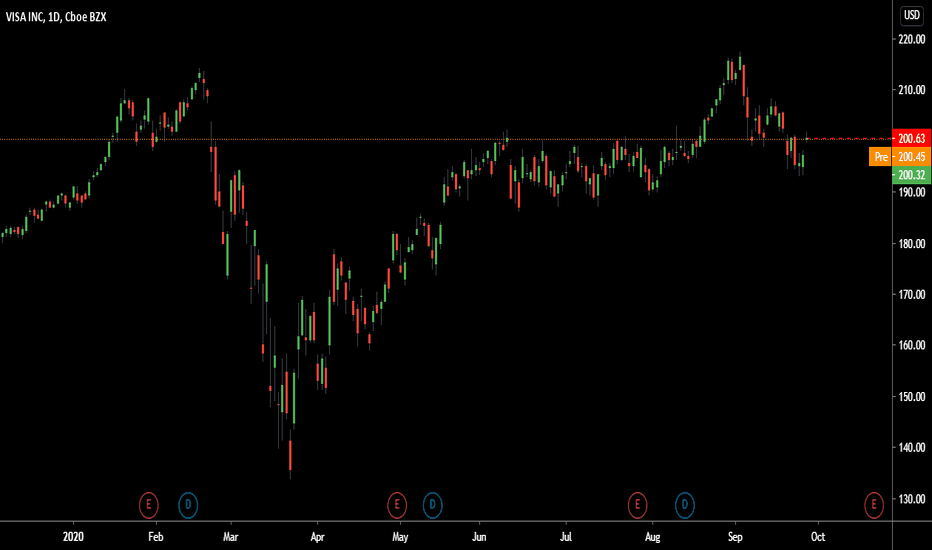Click the 150.00 price axis label
Image resolution: width=932 pixels, height=550 pixels.
pos(912,397)
